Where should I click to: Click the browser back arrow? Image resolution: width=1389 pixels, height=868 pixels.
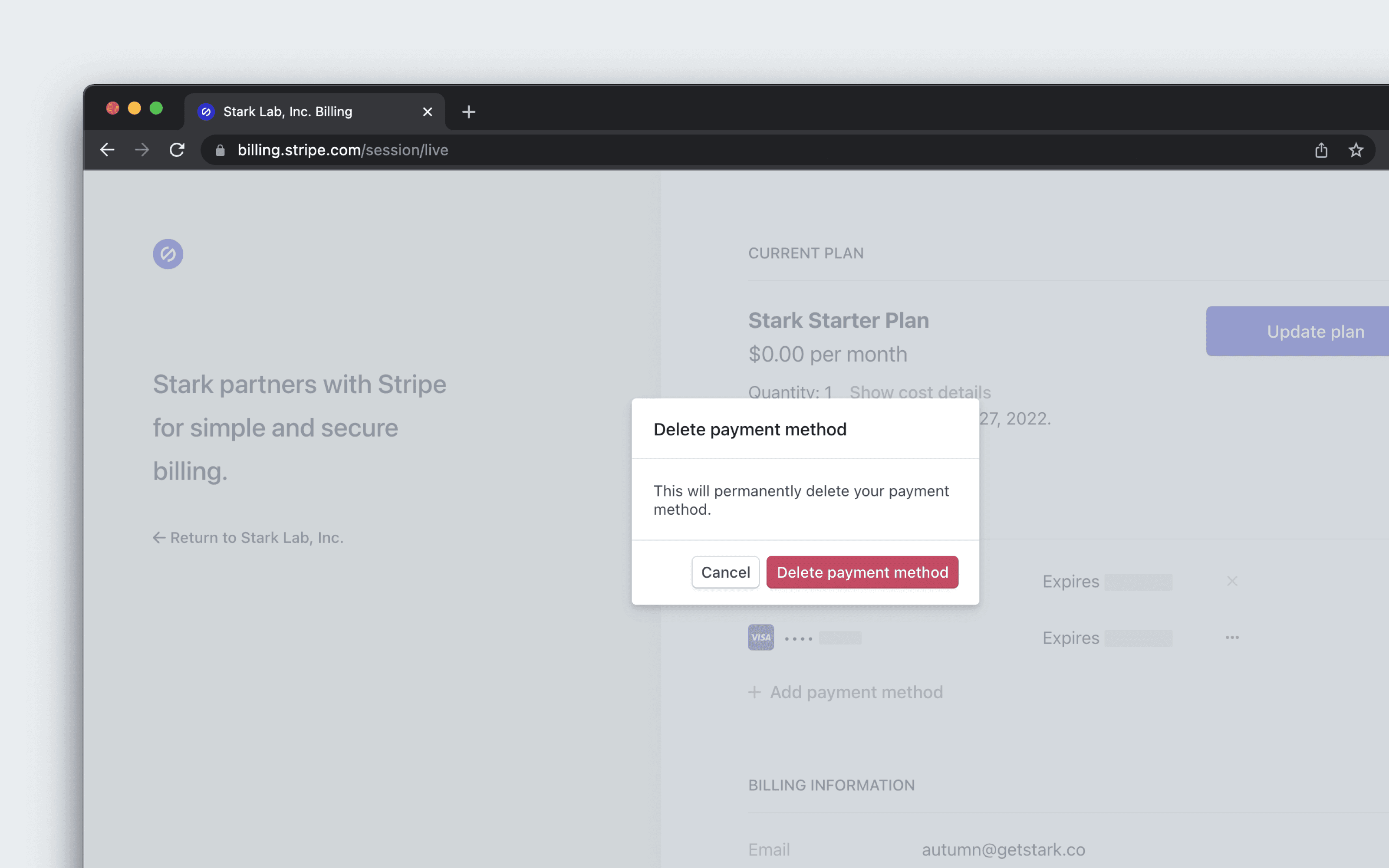coord(107,150)
